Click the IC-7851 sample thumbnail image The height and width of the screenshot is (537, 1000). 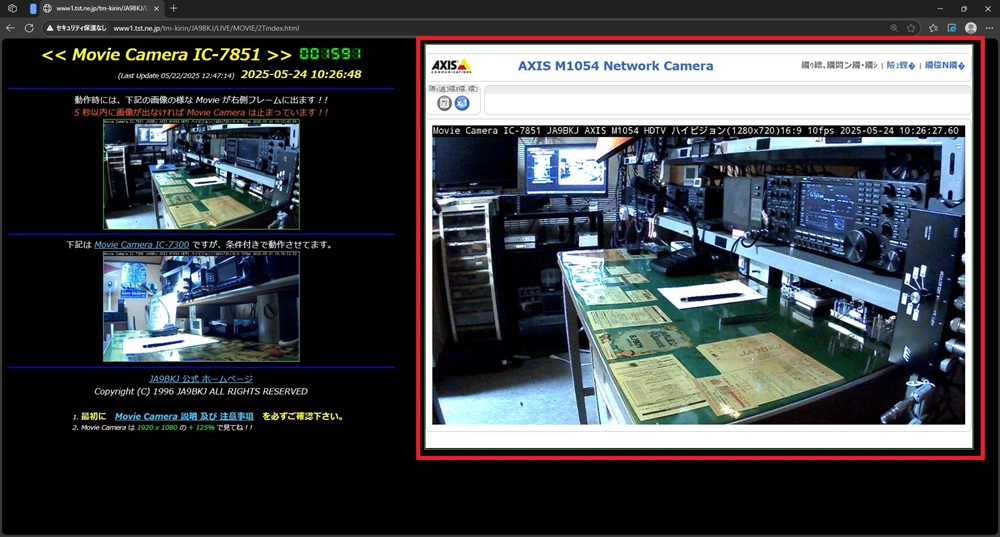(201, 174)
